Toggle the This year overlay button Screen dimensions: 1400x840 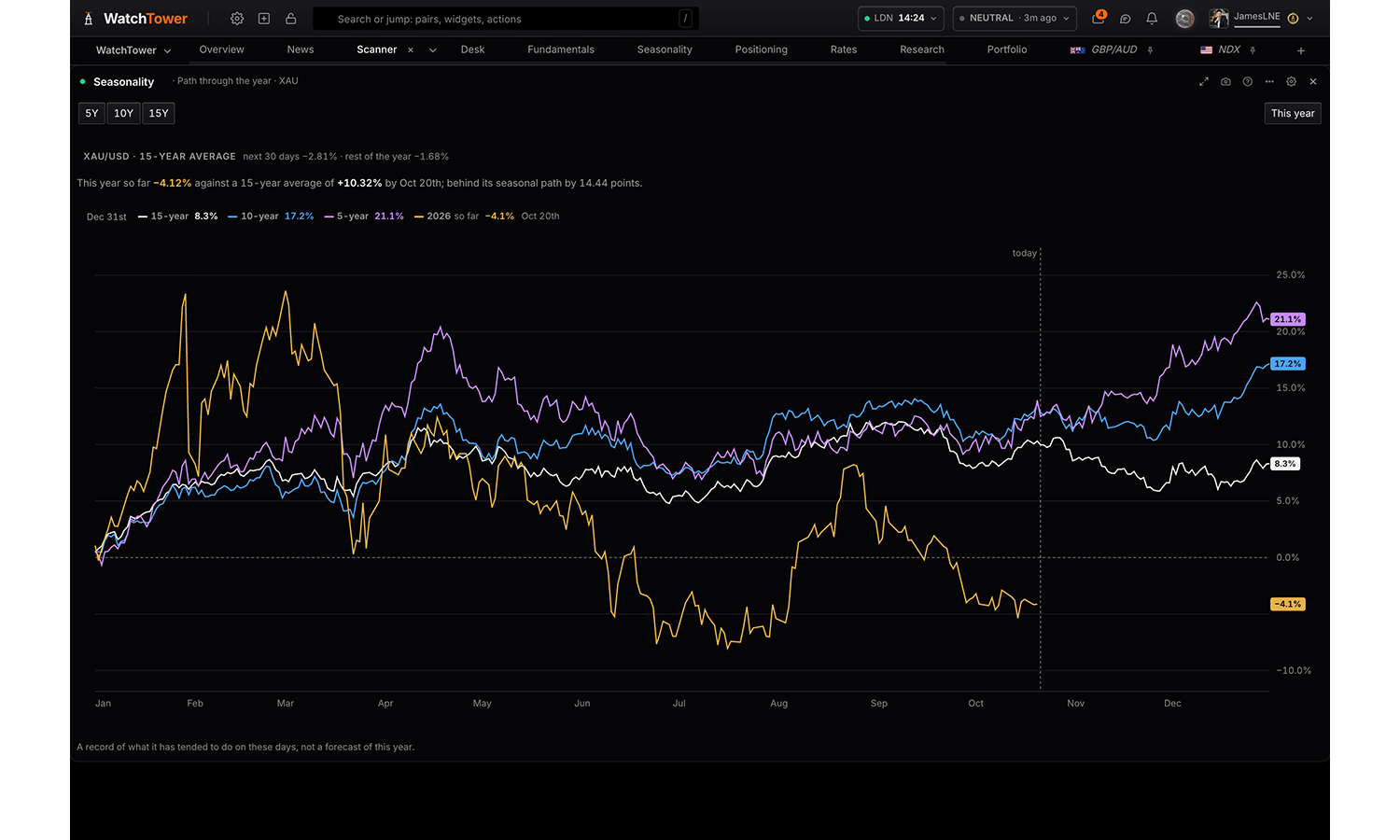(1293, 114)
